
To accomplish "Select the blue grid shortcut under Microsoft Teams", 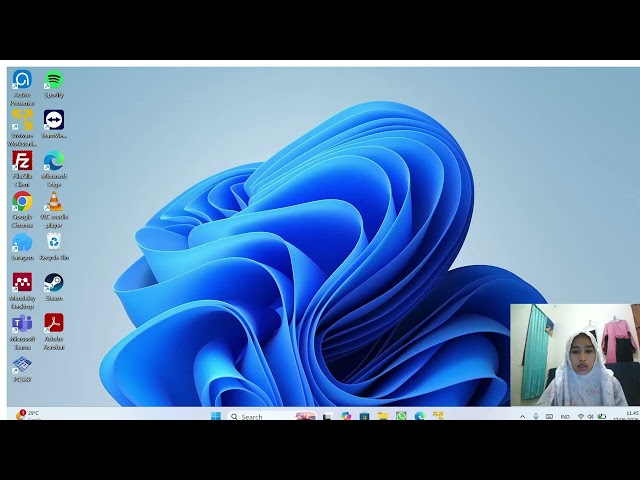I will tap(22, 369).
